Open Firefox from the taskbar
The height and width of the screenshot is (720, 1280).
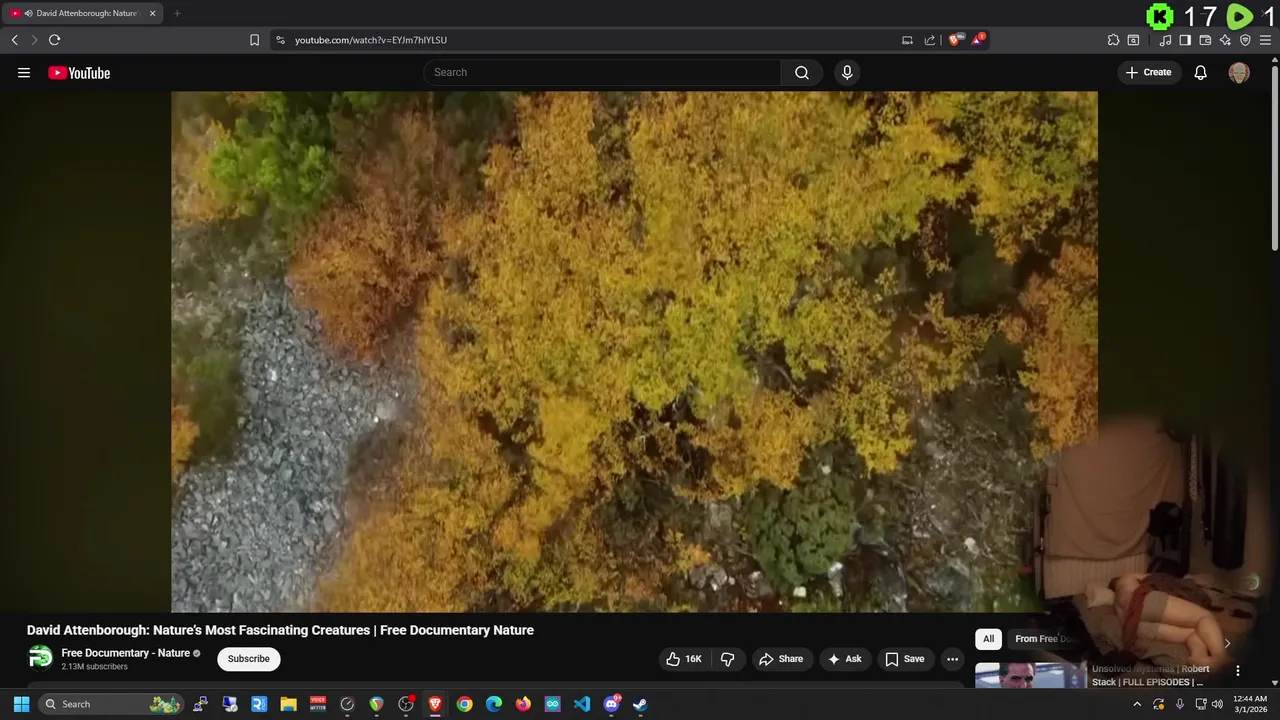[523, 704]
